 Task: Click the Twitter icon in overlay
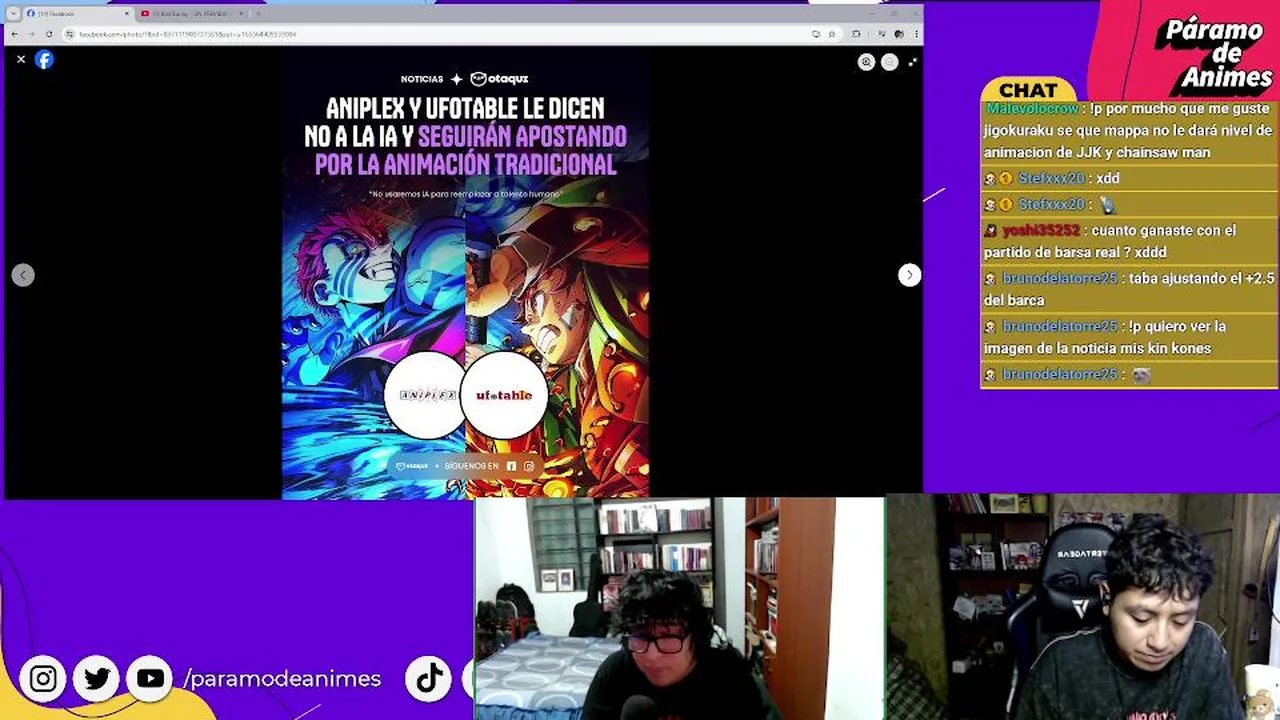[97, 679]
